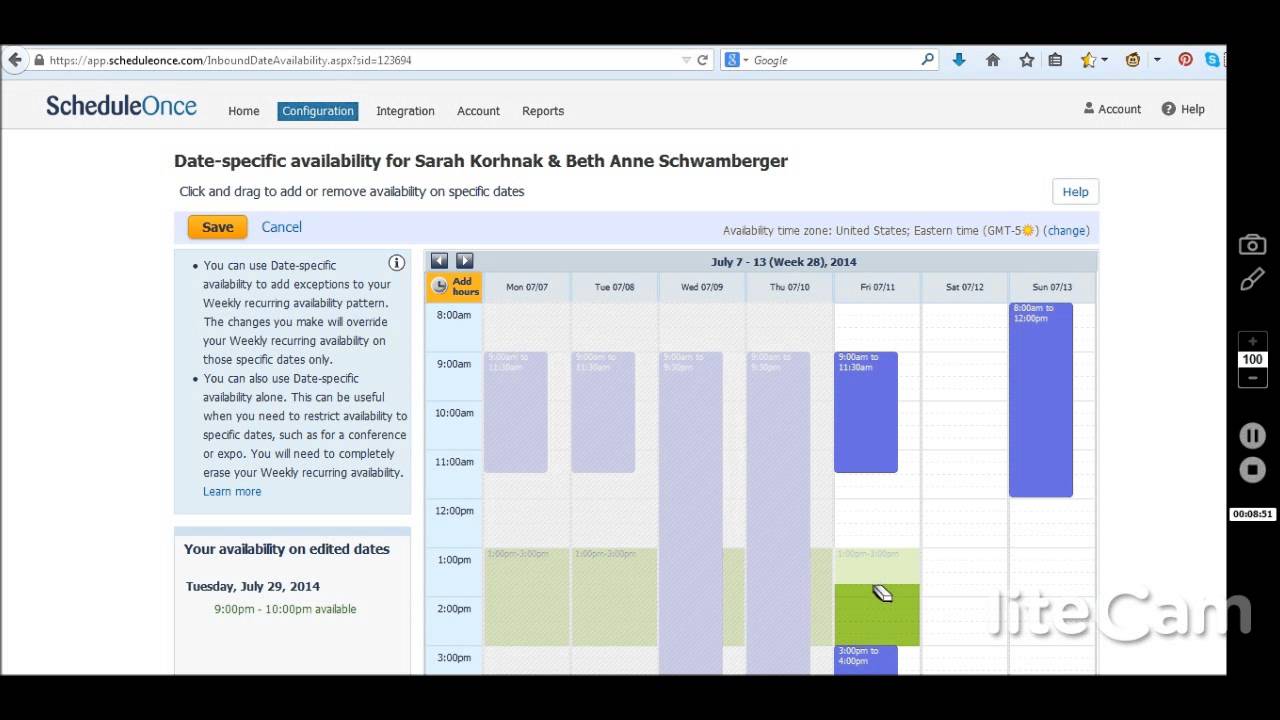The width and height of the screenshot is (1280, 720).
Task: Click the Help button beside the instructions
Action: click(x=1075, y=192)
